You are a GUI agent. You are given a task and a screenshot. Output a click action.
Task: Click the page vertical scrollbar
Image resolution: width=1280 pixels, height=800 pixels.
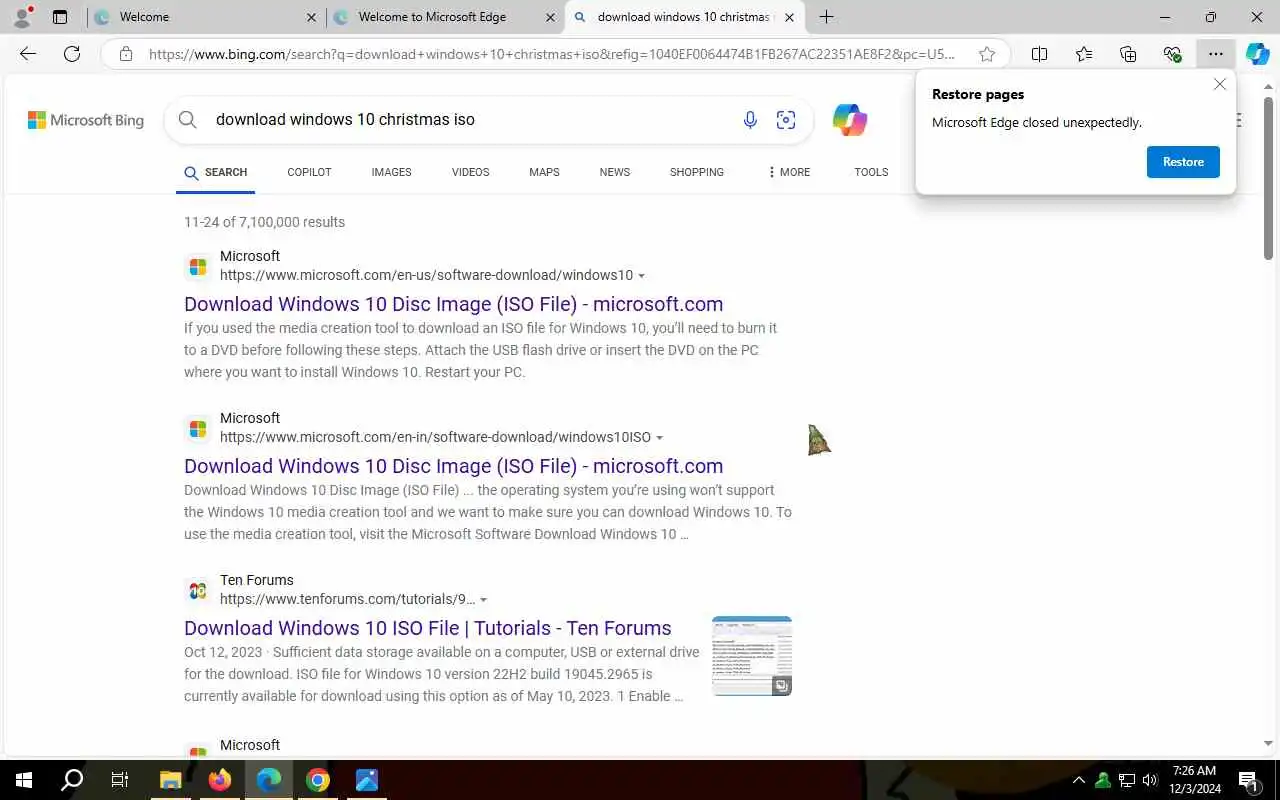pyautogui.click(x=1269, y=180)
